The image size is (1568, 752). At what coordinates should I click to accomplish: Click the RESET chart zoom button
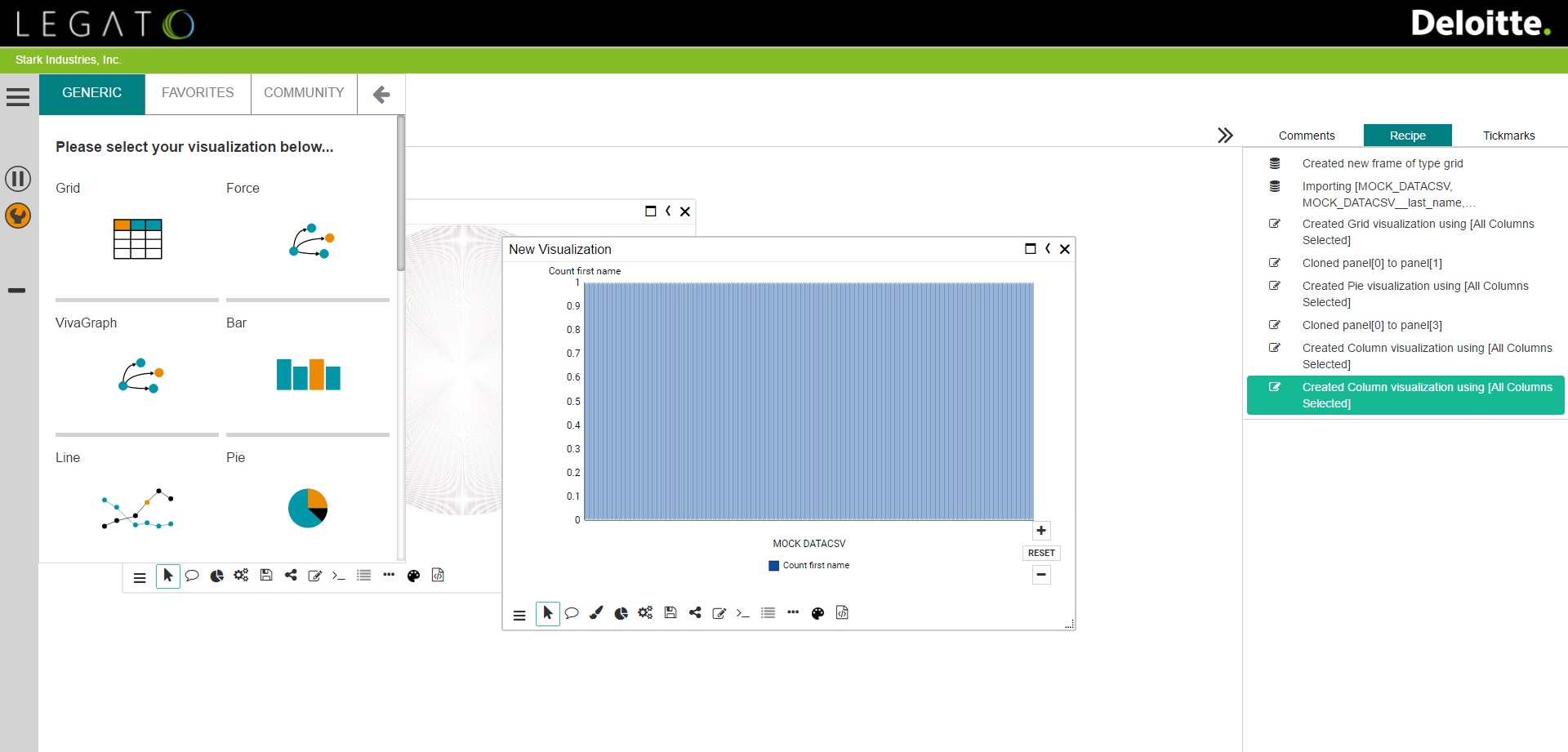pyautogui.click(x=1041, y=553)
